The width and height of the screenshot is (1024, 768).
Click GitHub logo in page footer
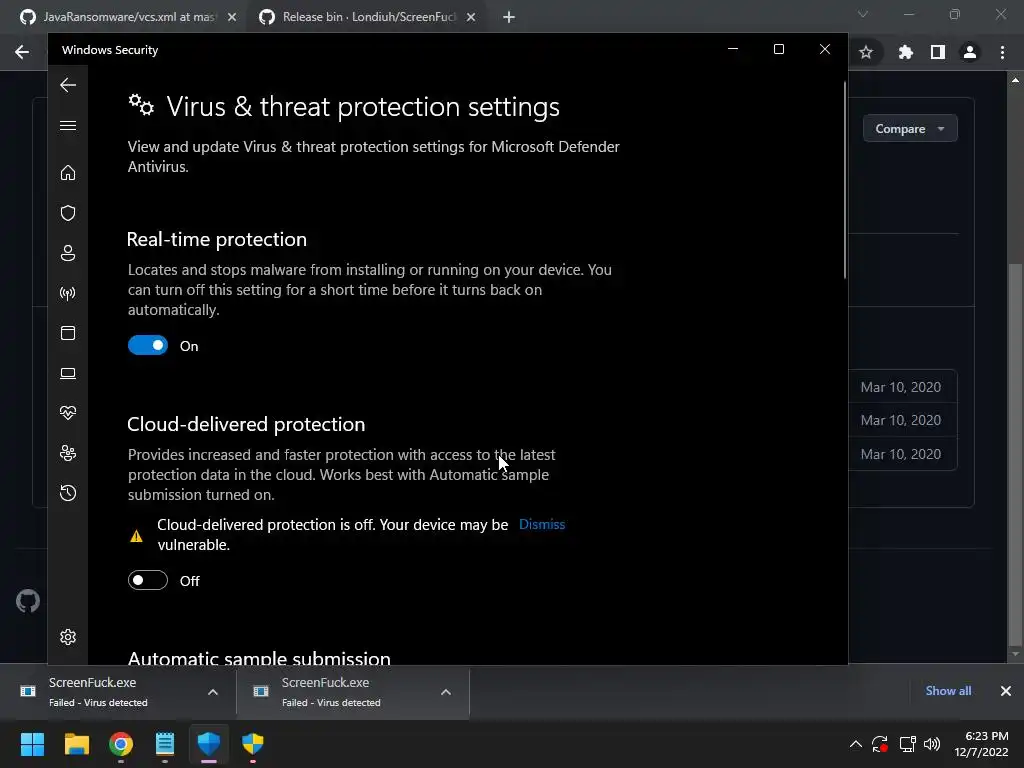[27, 601]
